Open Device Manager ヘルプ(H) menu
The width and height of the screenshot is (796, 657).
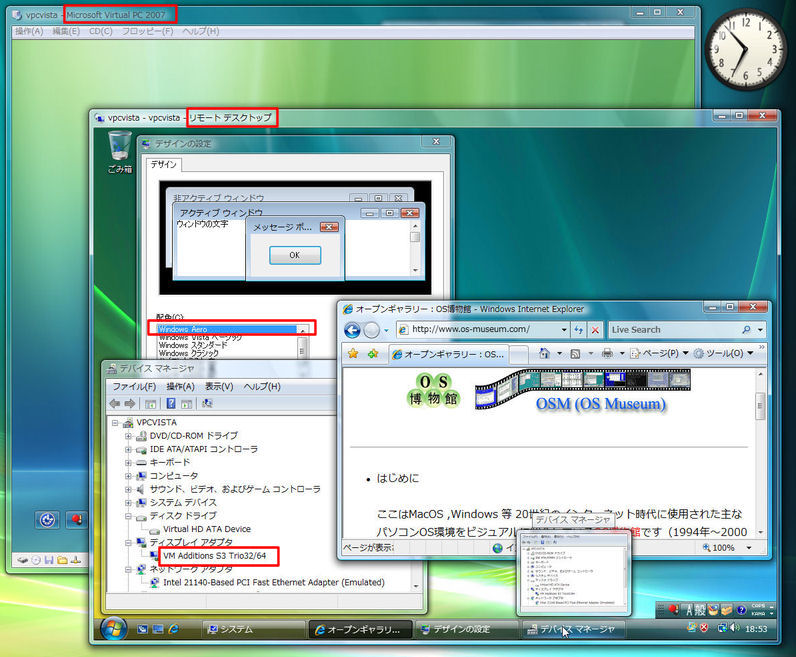(x=262, y=387)
